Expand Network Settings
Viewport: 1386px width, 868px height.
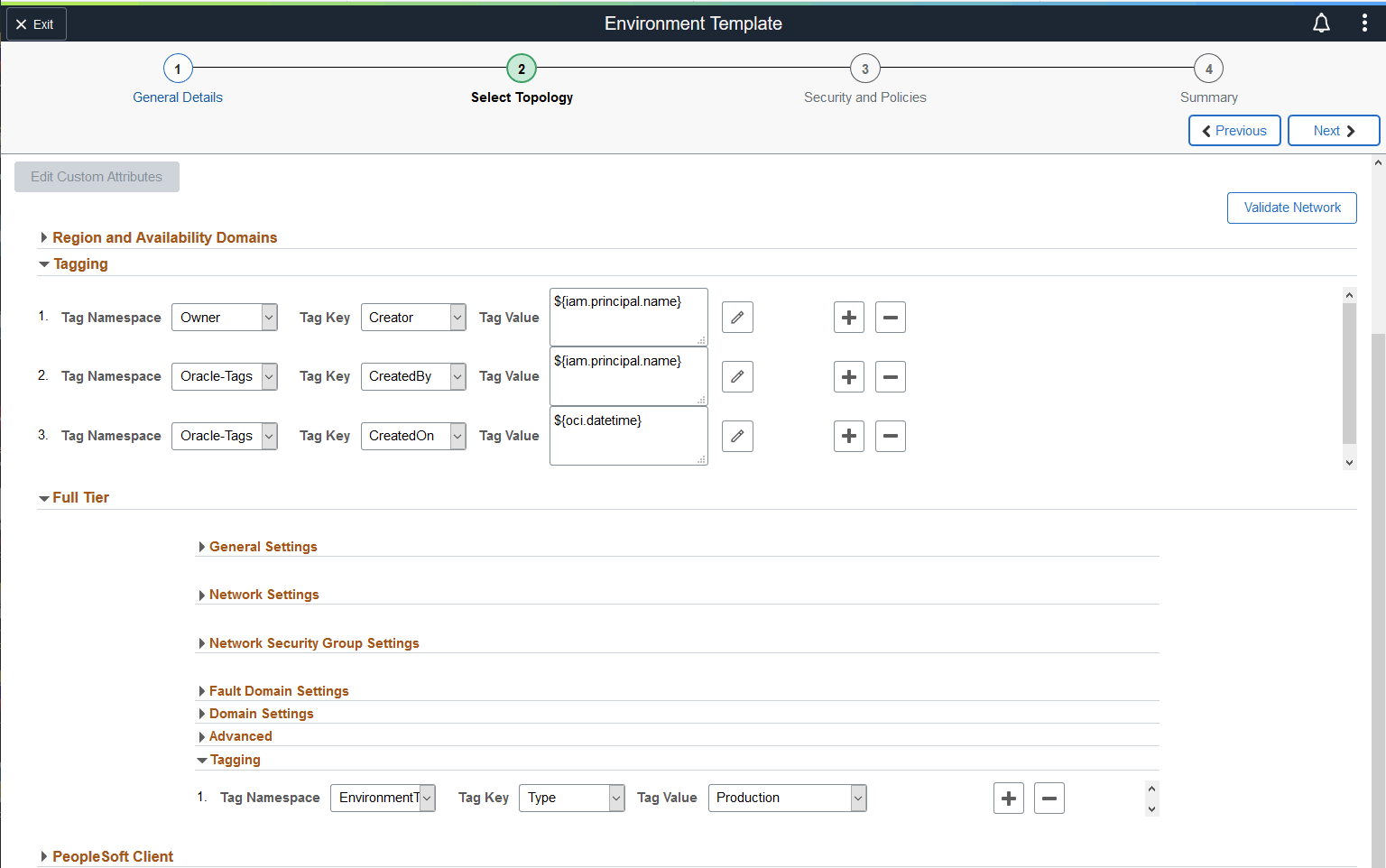pos(259,595)
